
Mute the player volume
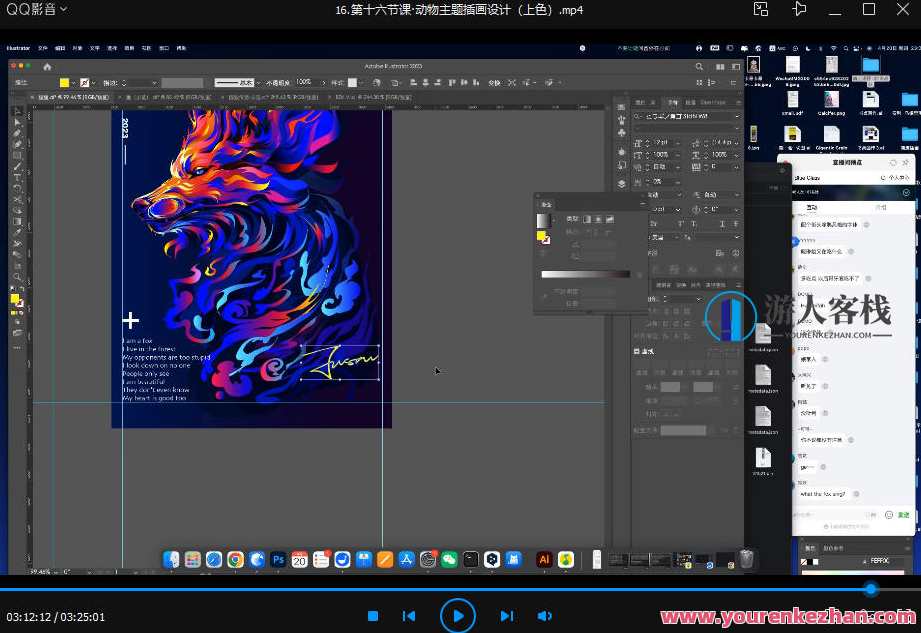[544, 616]
